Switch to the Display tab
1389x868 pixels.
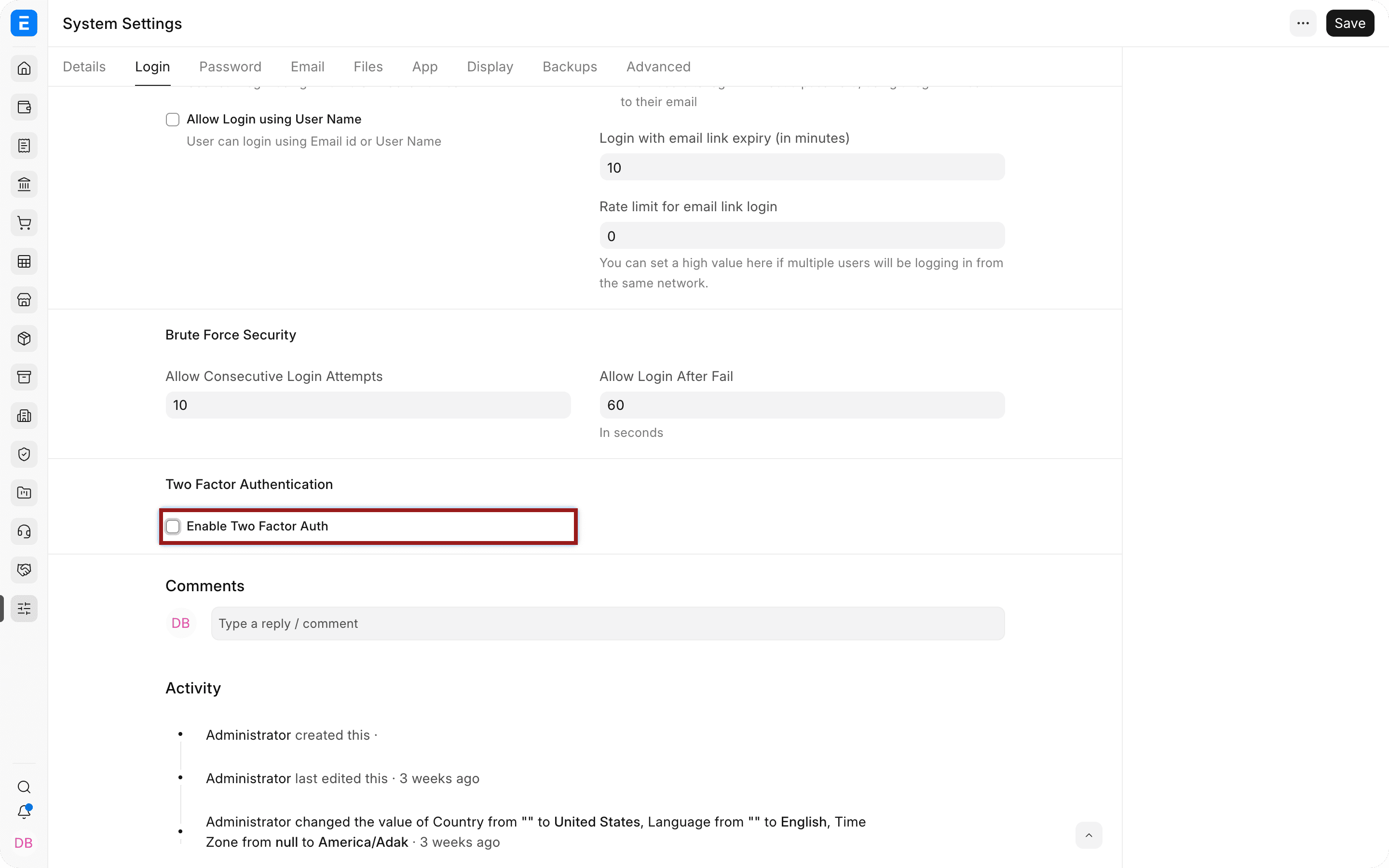tap(490, 67)
